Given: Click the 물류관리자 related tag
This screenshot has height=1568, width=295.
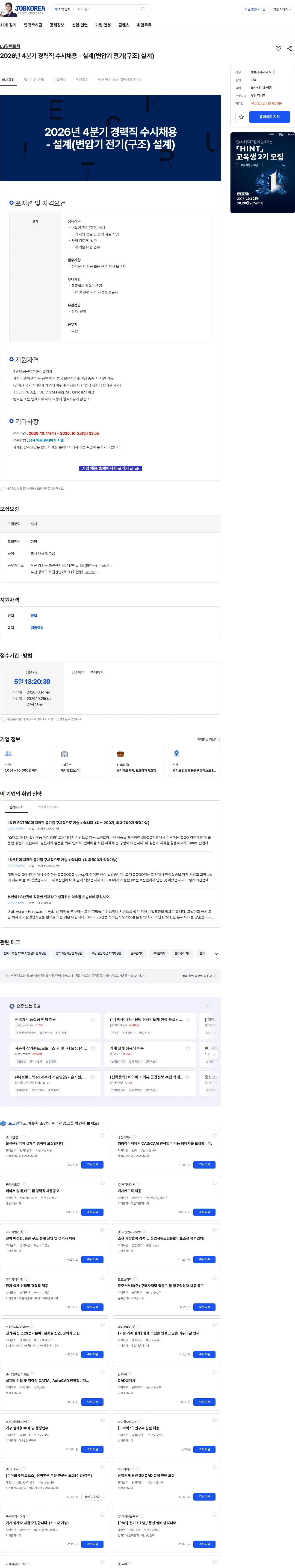Looking at the screenshot, I should (x=137, y=954).
